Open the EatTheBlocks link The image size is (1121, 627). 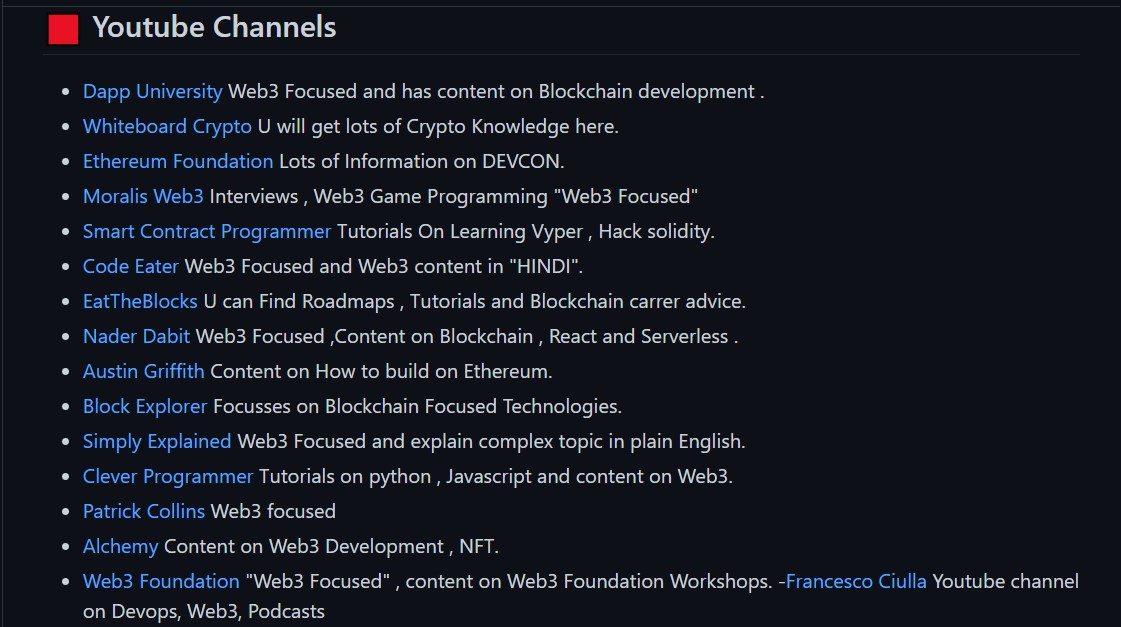point(140,302)
